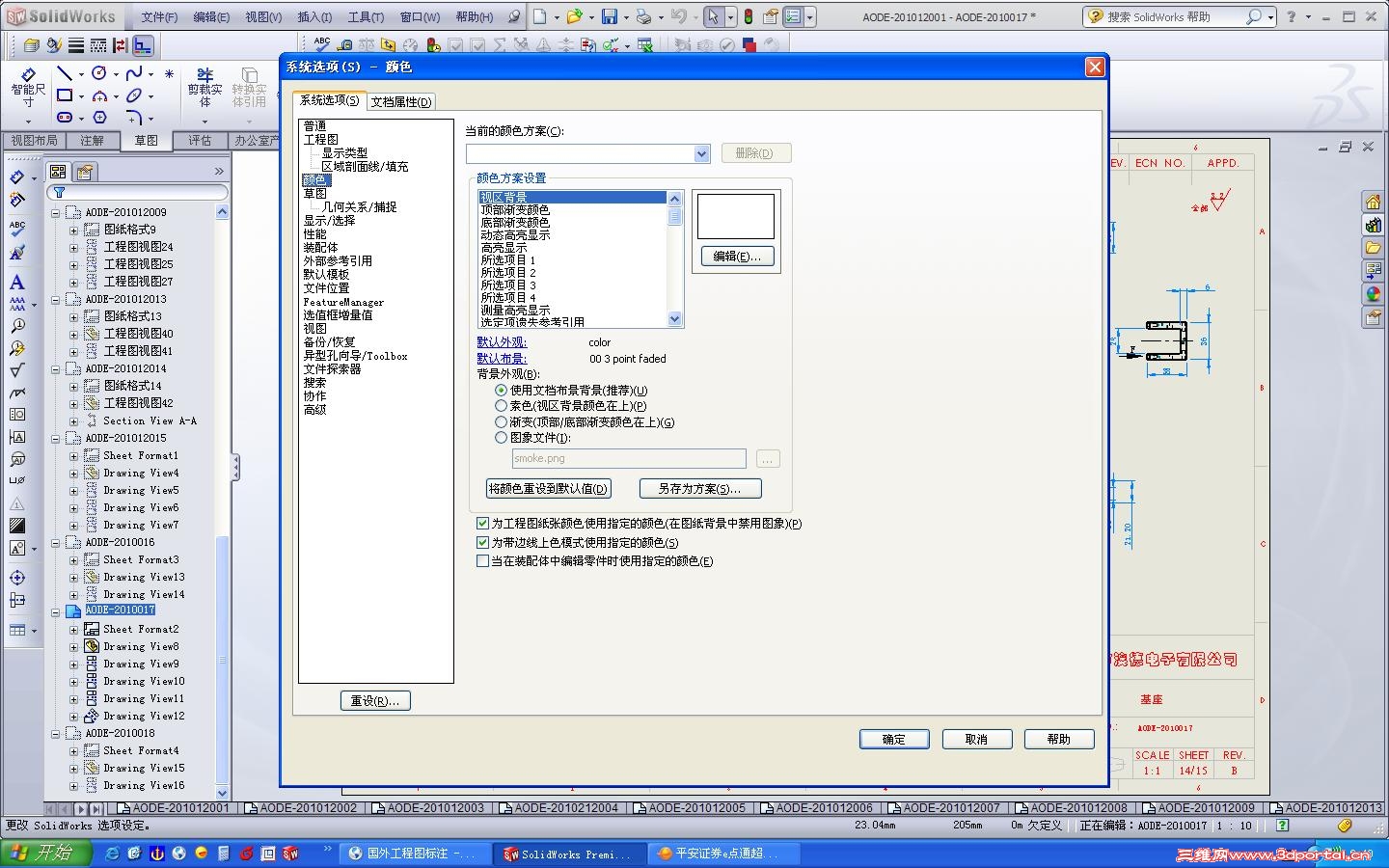Image resolution: width=1389 pixels, height=868 pixels.
Task: Open the current color scheme dropdown
Action: [702, 154]
